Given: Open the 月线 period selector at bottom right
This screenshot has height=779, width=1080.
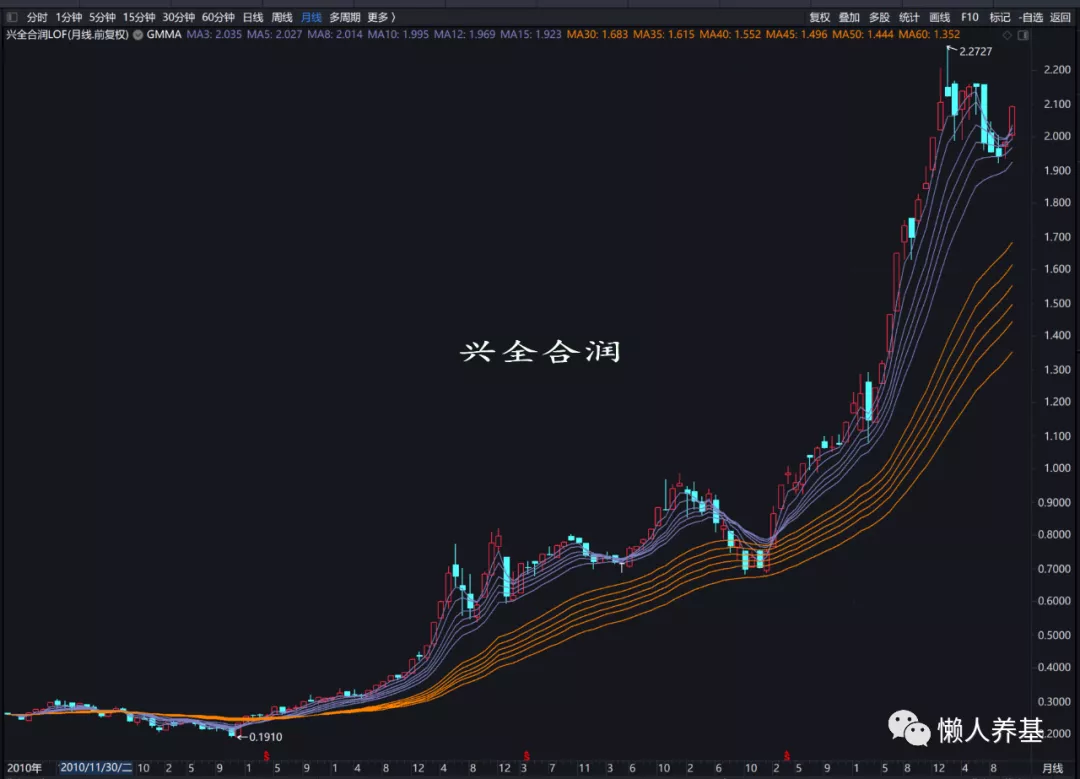Looking at the screenshot, I should (x=1052, y=768).
